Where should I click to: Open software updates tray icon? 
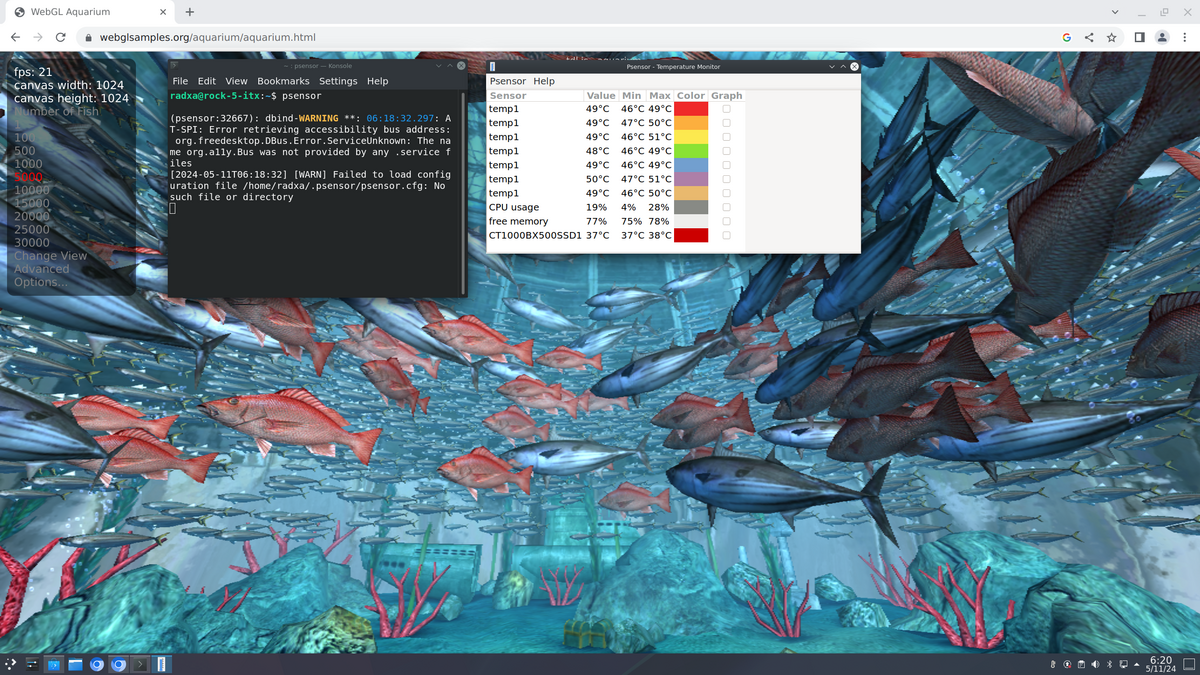(1068, 664)
